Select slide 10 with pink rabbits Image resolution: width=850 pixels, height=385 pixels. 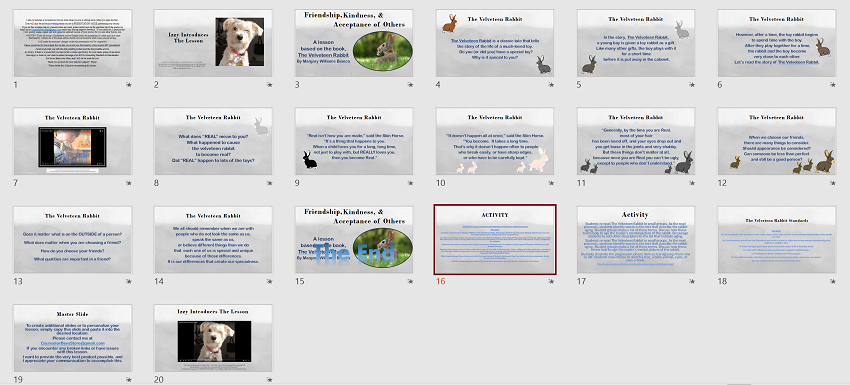pos(495,142)
